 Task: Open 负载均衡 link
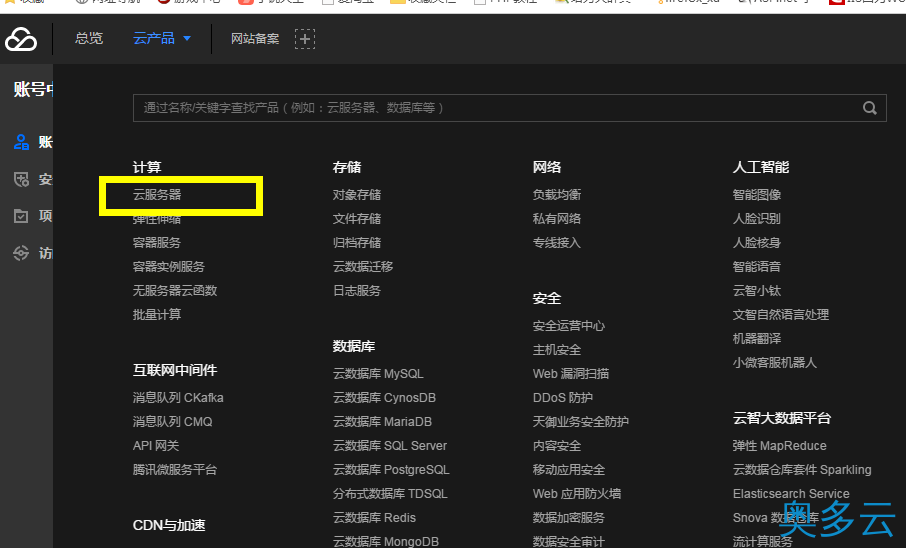click(x=557, y=195)
